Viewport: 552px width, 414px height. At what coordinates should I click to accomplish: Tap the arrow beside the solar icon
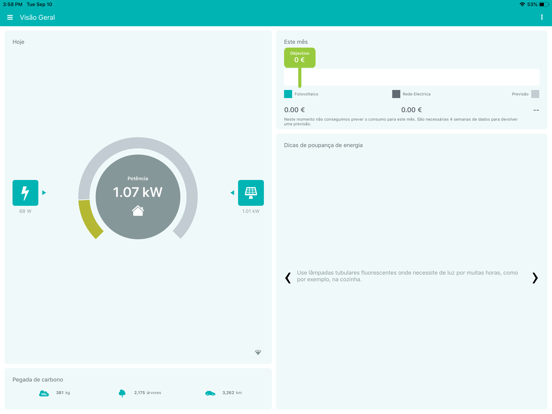pyautogui.click(x=232, y=193)
